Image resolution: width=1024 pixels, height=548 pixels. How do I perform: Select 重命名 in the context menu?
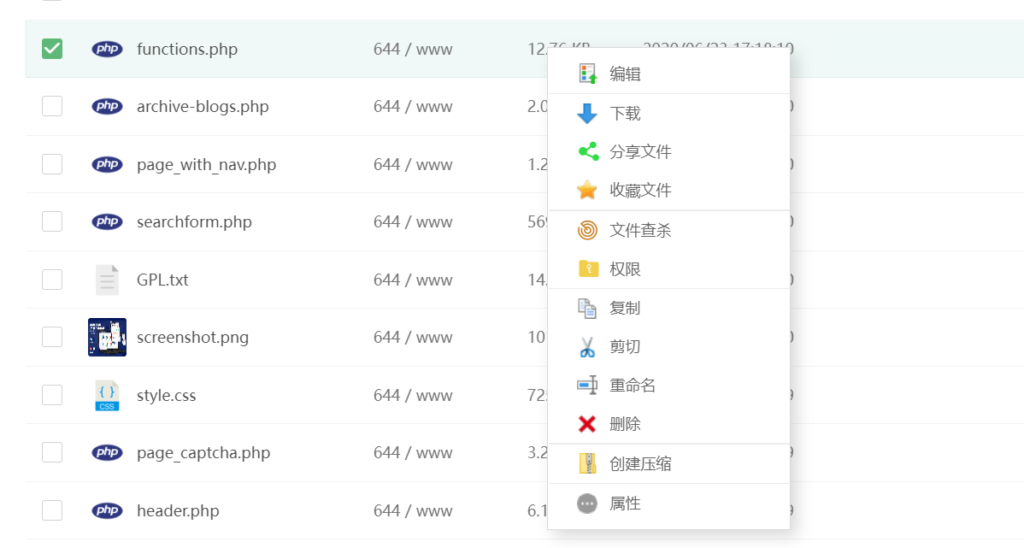click(632, 386)
